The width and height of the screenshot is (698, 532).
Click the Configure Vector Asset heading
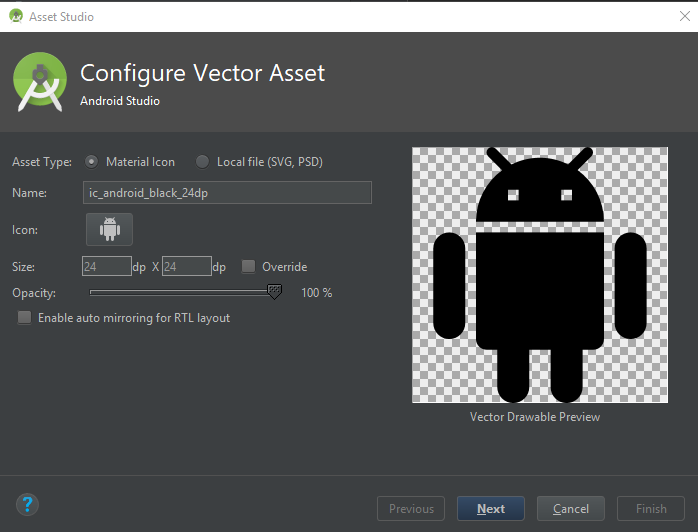tap(203, 73)
